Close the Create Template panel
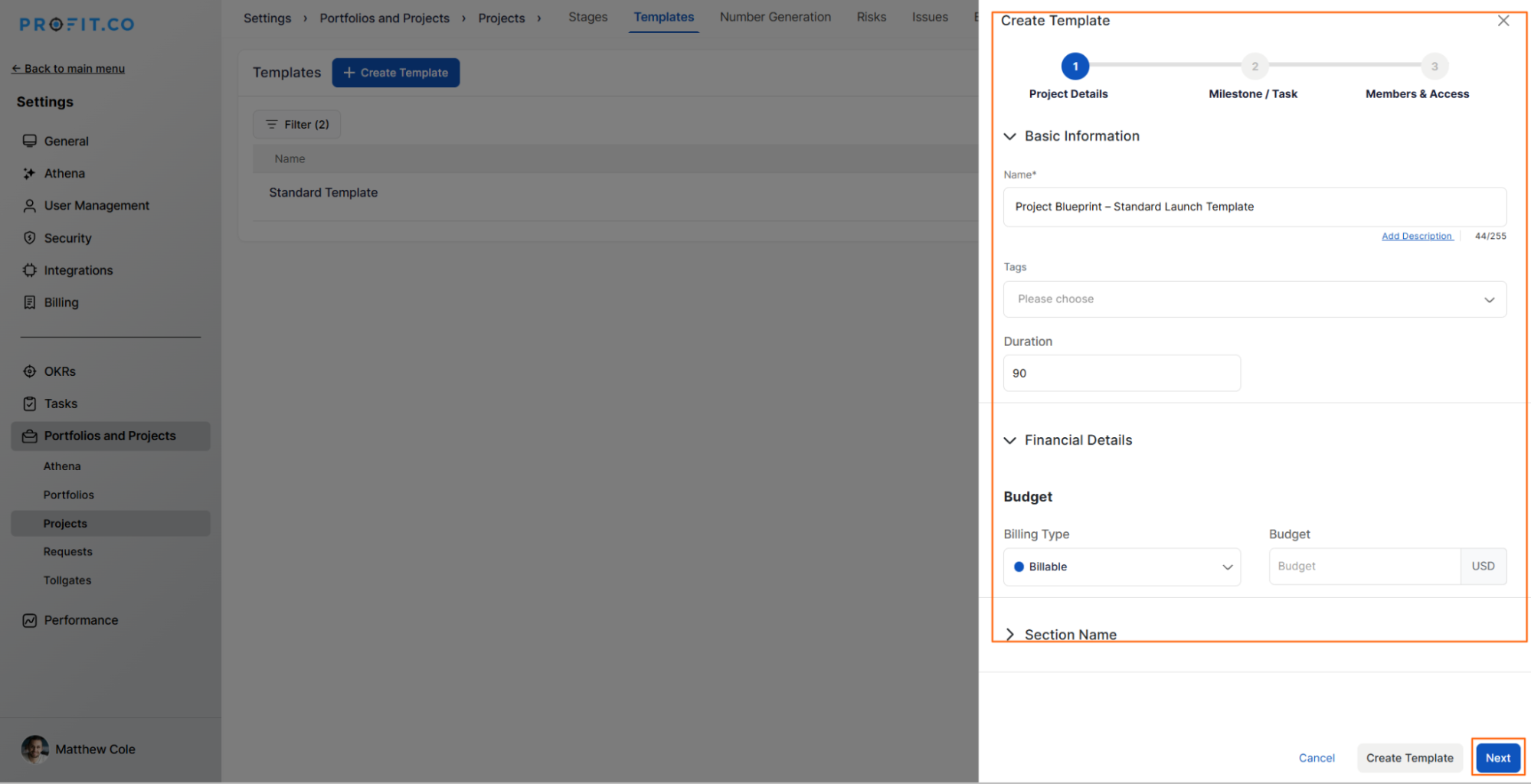Viewport: 1531px width, 784px height. pyautogui.click(x=1503, y=21)
